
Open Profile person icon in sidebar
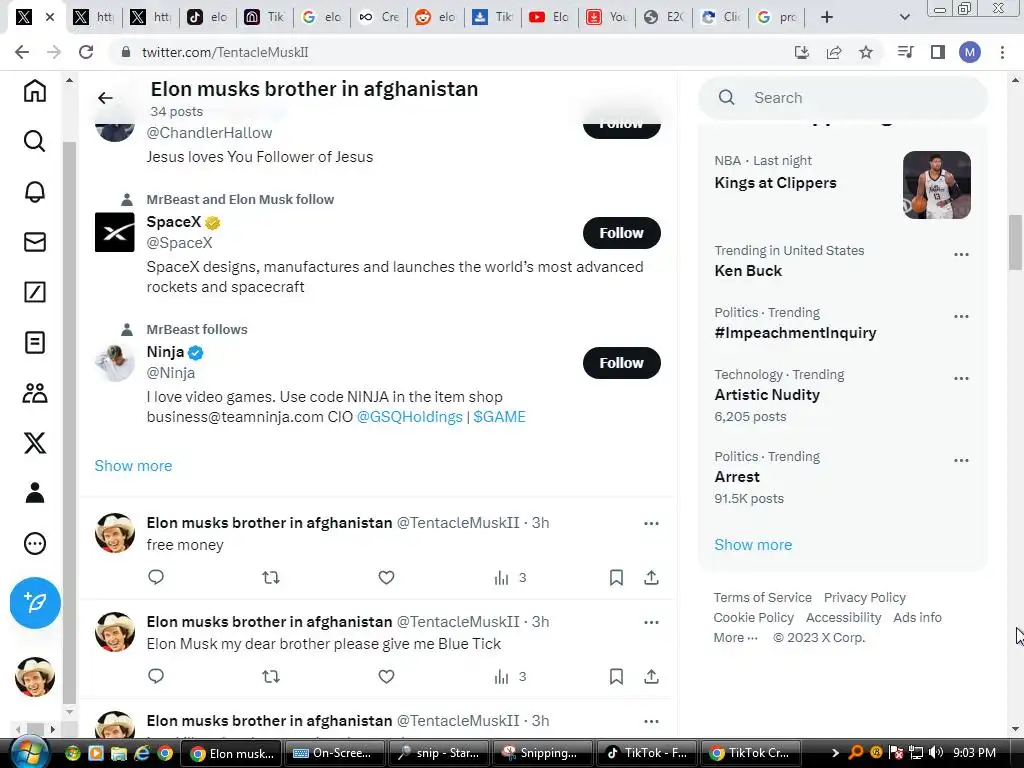(x=35, y=493)
